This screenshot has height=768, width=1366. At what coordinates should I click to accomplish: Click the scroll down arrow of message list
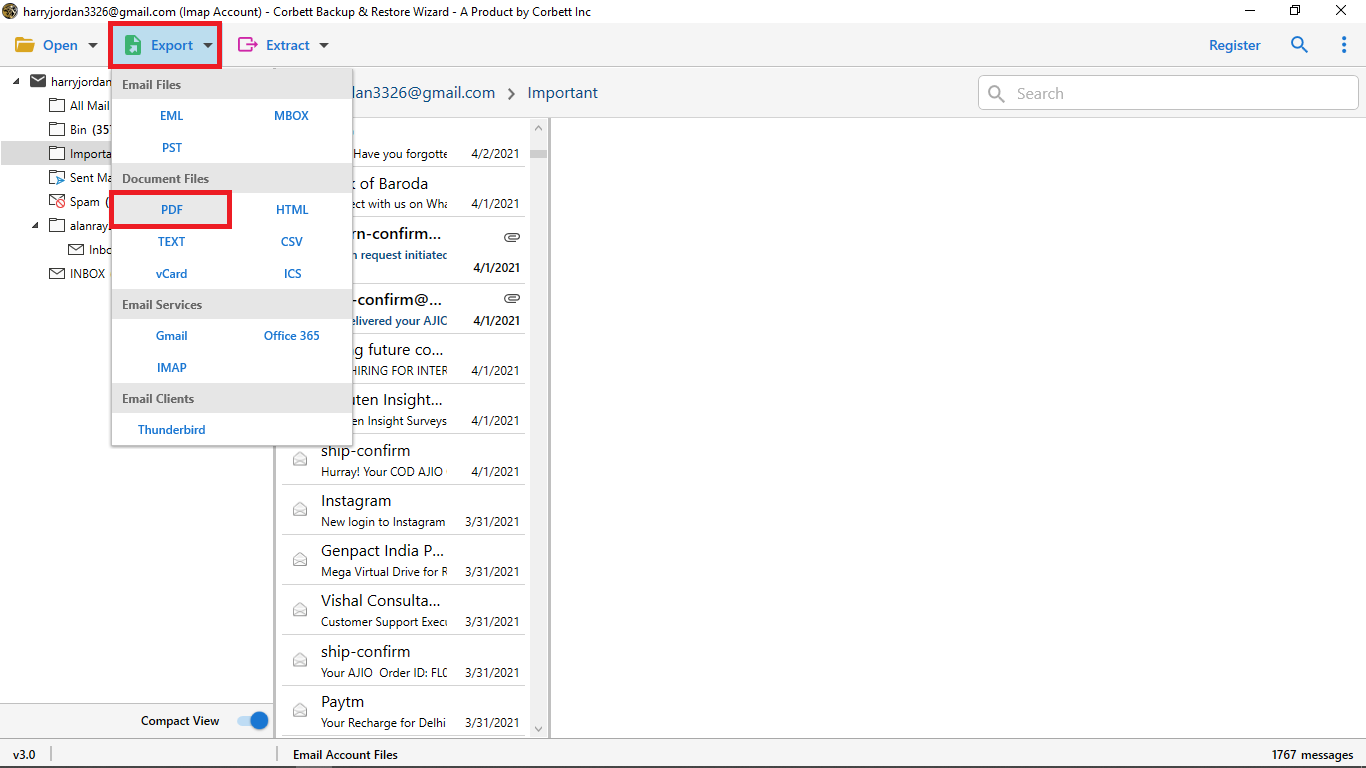pos(539,729)
